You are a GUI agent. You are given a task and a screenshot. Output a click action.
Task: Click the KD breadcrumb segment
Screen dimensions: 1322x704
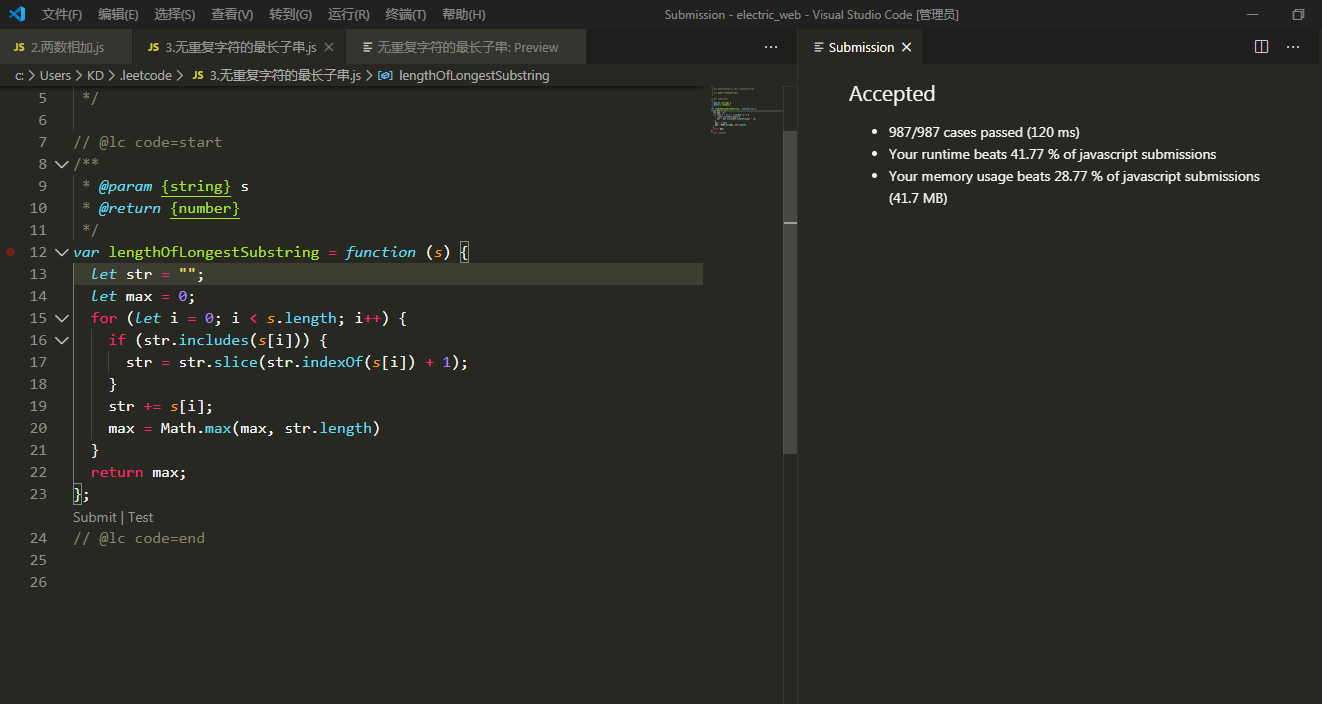click(95, 75)
